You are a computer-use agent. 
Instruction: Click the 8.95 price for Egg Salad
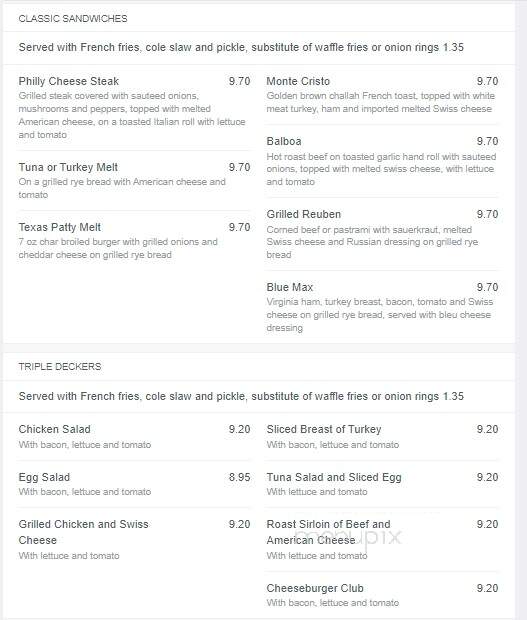pyautogui.click(x=240, y=477)
